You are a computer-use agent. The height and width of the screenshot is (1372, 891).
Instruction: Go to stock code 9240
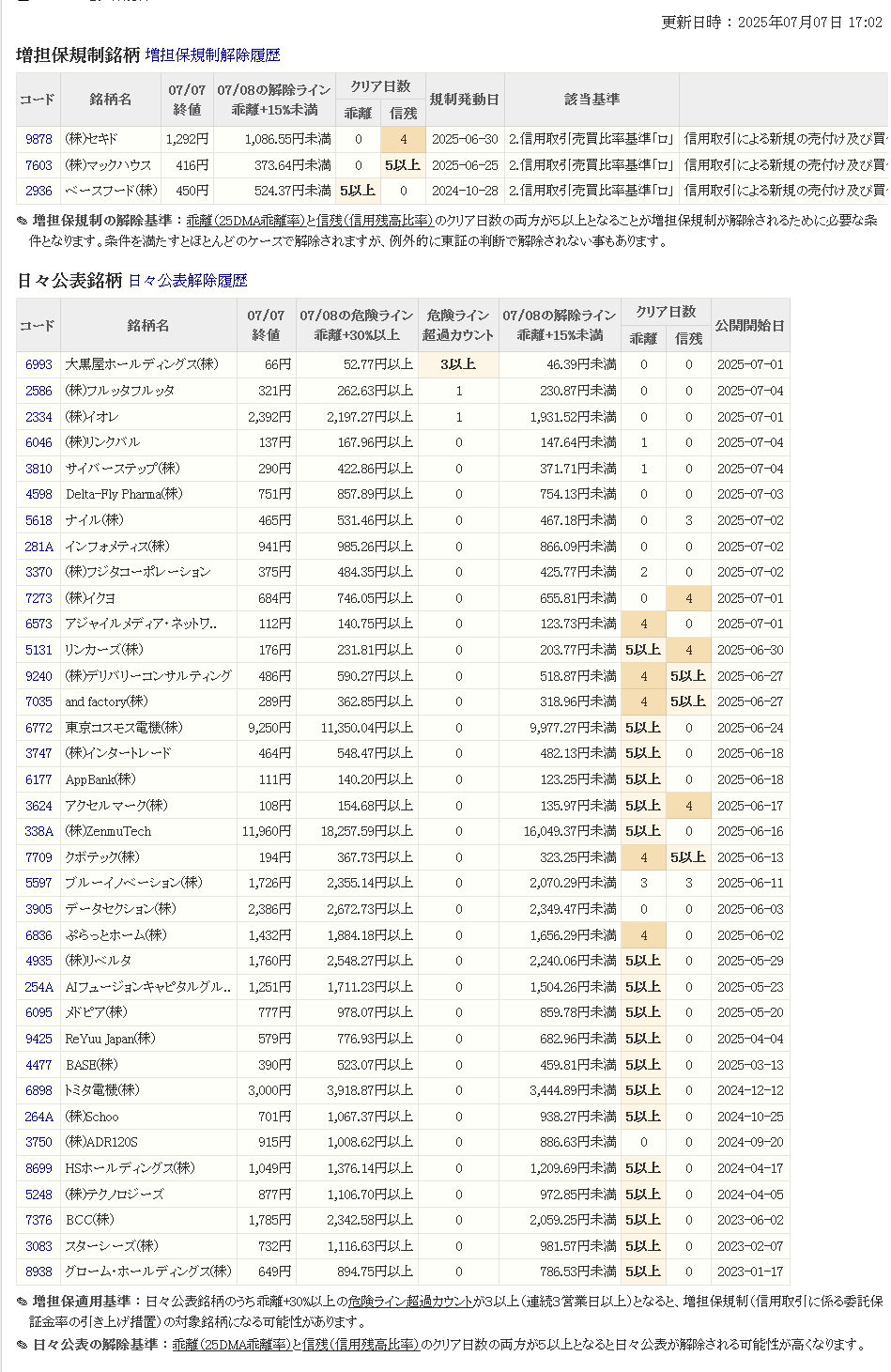click(38, 676)
